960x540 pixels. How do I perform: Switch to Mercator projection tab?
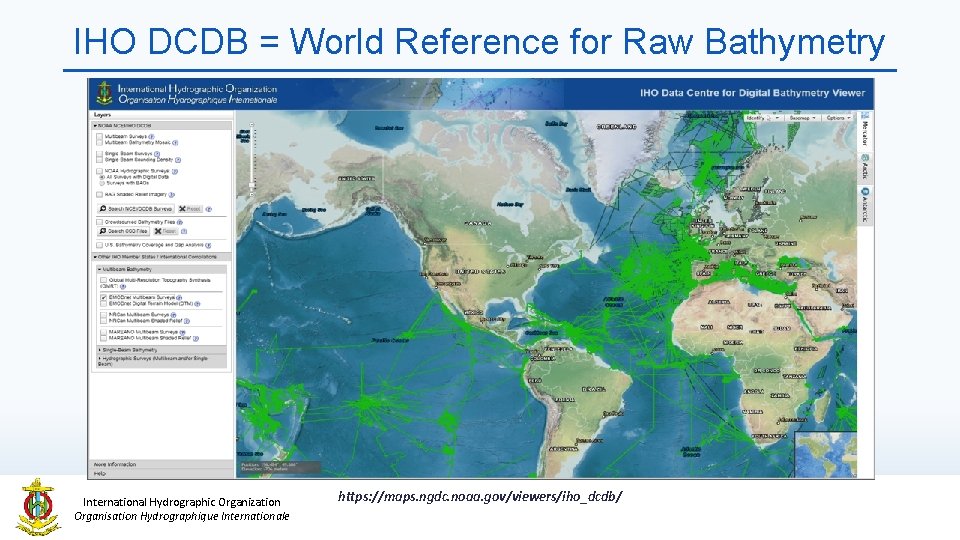865,130
